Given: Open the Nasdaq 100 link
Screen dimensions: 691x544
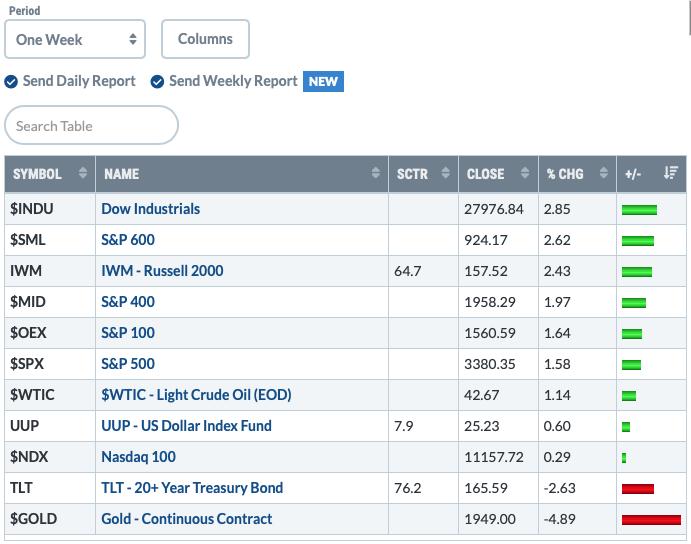Looking at the screenshot, I should point(138,457).
